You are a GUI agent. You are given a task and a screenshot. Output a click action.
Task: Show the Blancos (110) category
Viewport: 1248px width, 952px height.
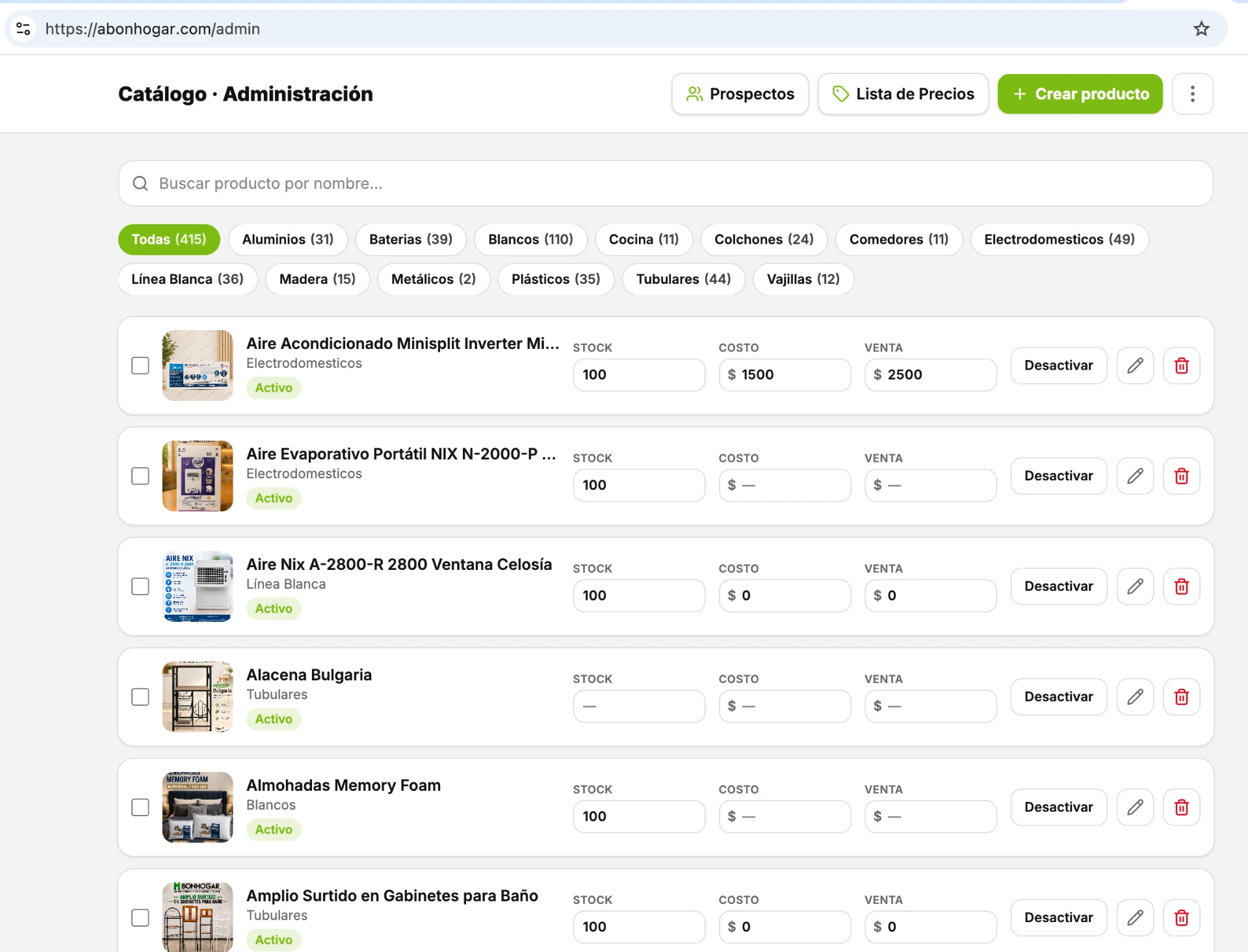(530, 239)
